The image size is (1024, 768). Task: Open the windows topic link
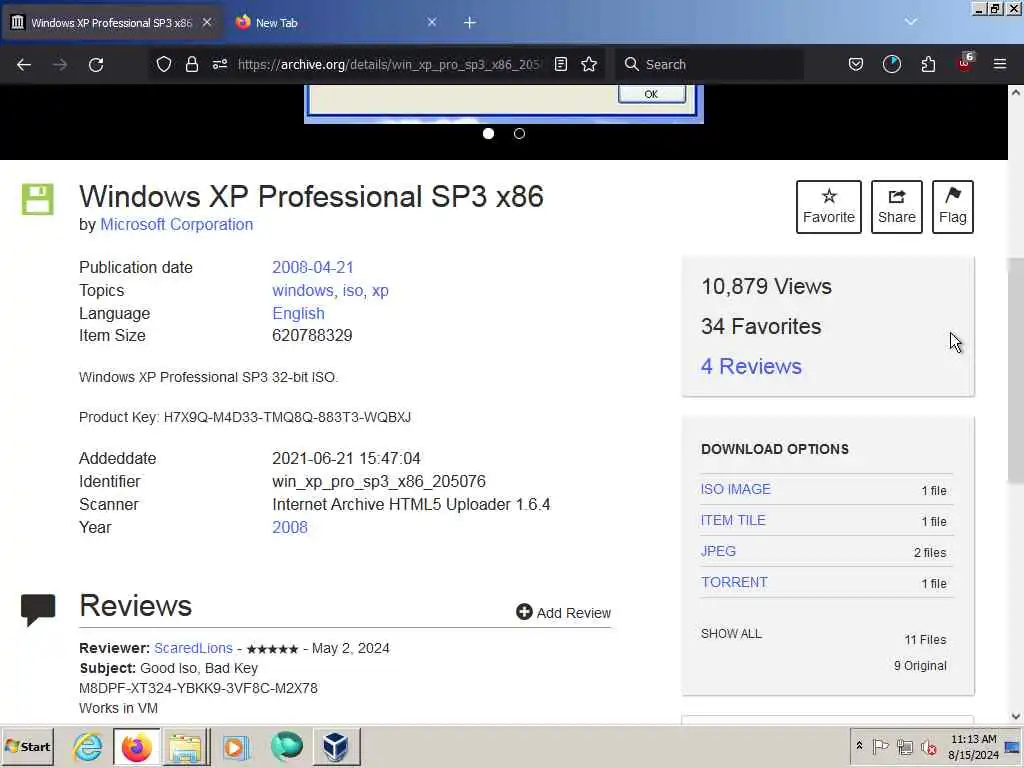pos(302,291)
